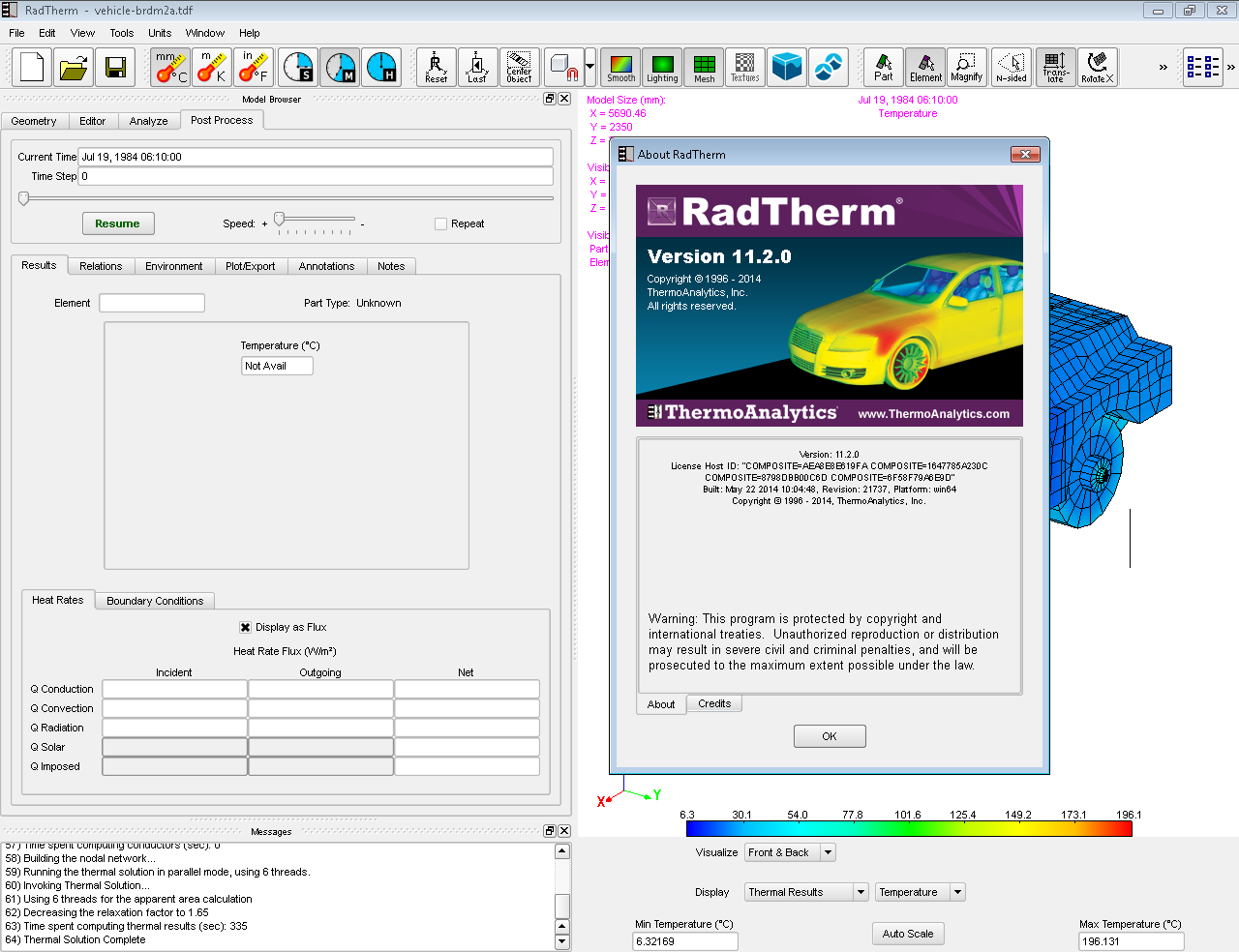Choose the Rotate X tool
The image size is (1239, 952).
1097,68
